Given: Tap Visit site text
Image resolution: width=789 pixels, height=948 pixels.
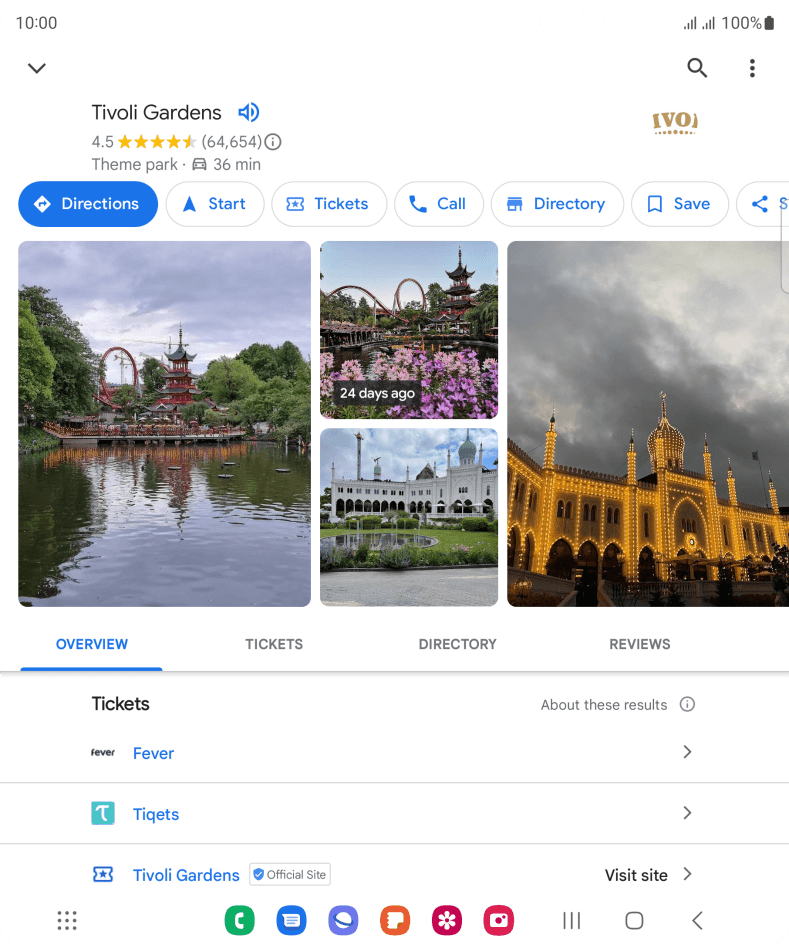Looking at the screenshot, I should click(x=636, y=875).
